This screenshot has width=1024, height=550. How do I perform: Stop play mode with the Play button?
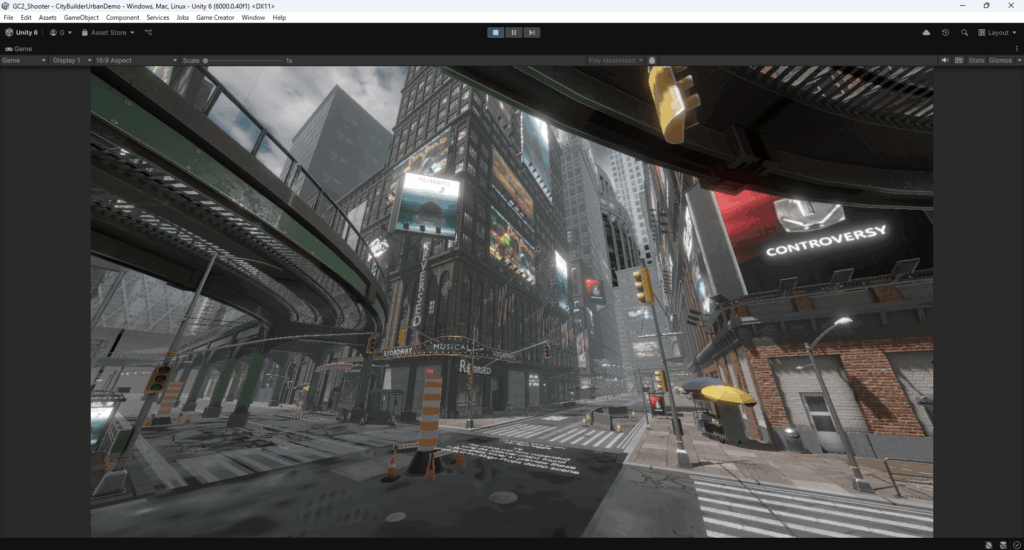[496, 32]
